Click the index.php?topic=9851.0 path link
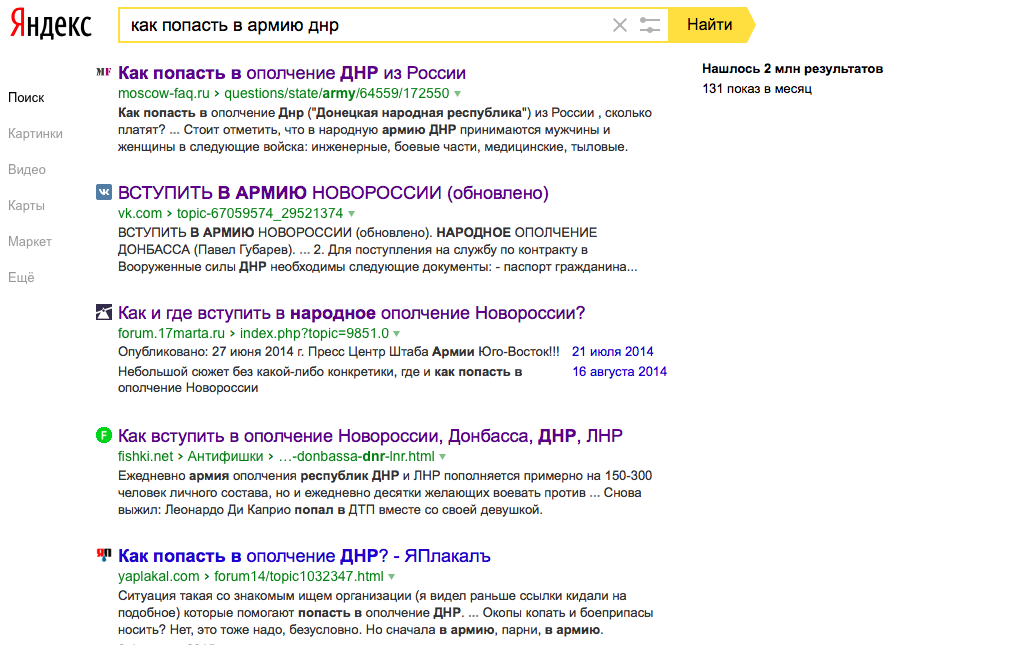 click(x=314, y=333)
